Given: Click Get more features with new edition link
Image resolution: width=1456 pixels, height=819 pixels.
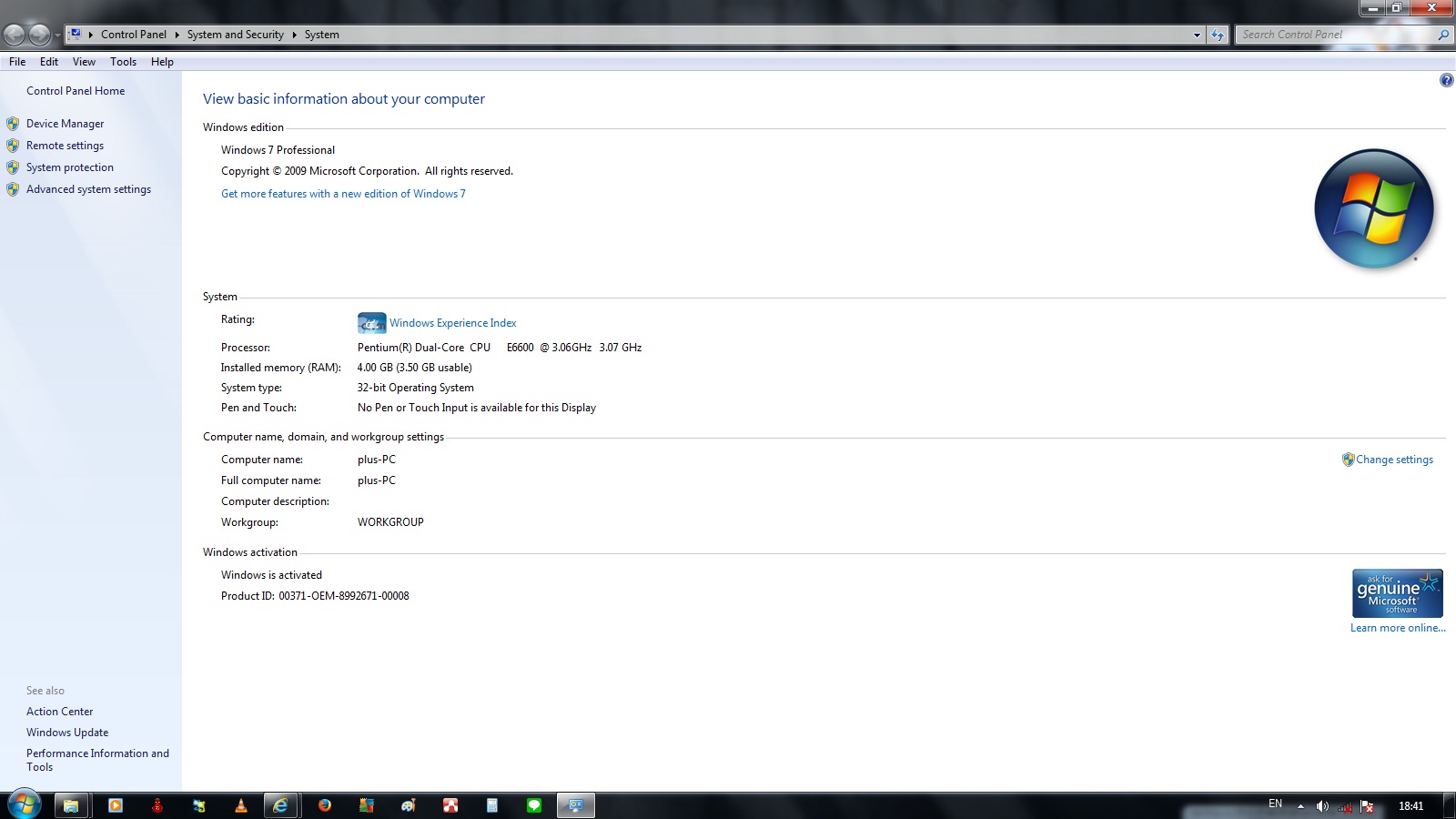Looking at the screenshot, I should (343, 194).
